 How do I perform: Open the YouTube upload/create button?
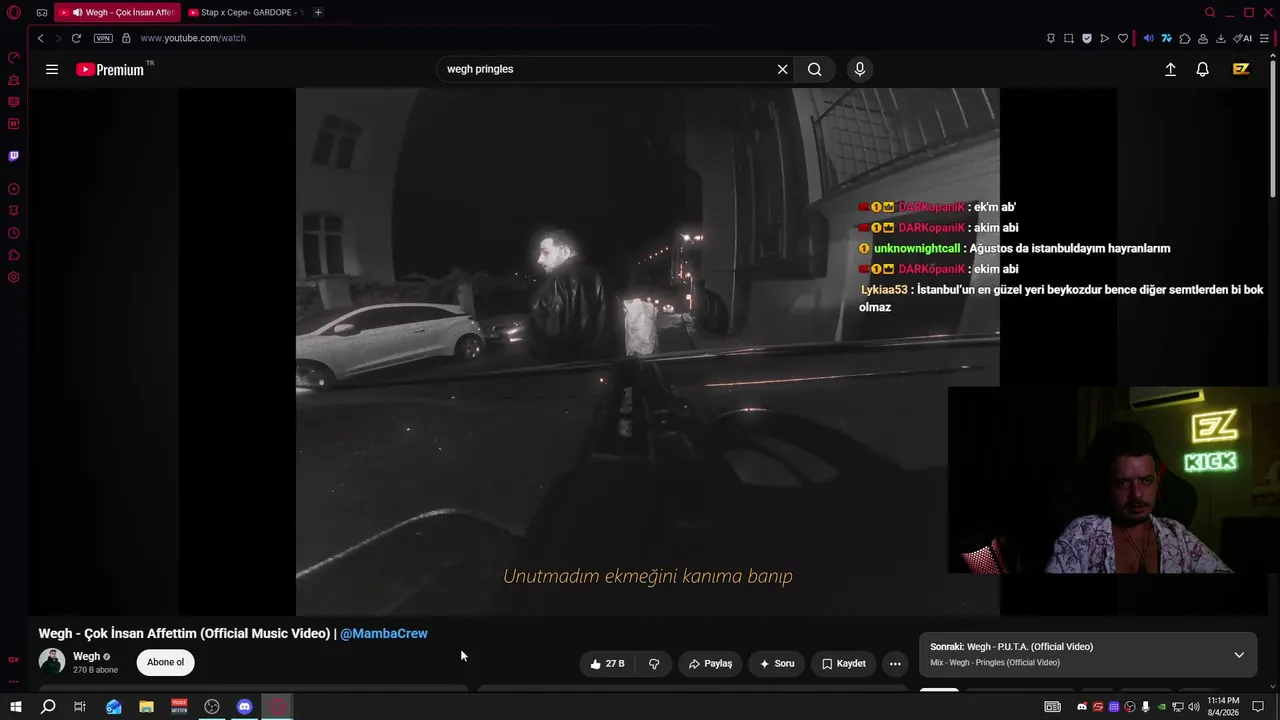[x=1170, y=69]
